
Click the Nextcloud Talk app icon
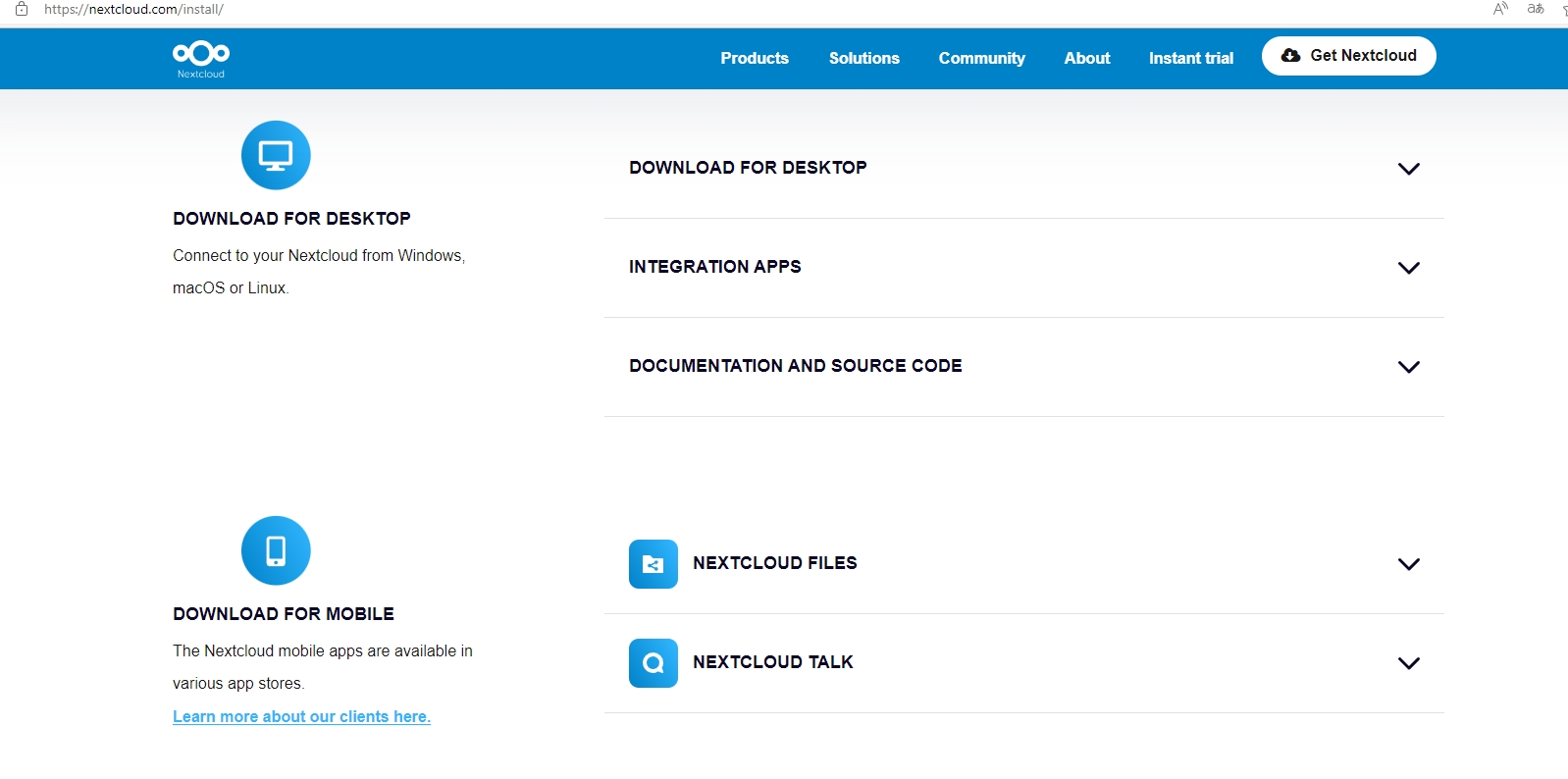coord(653,663)
